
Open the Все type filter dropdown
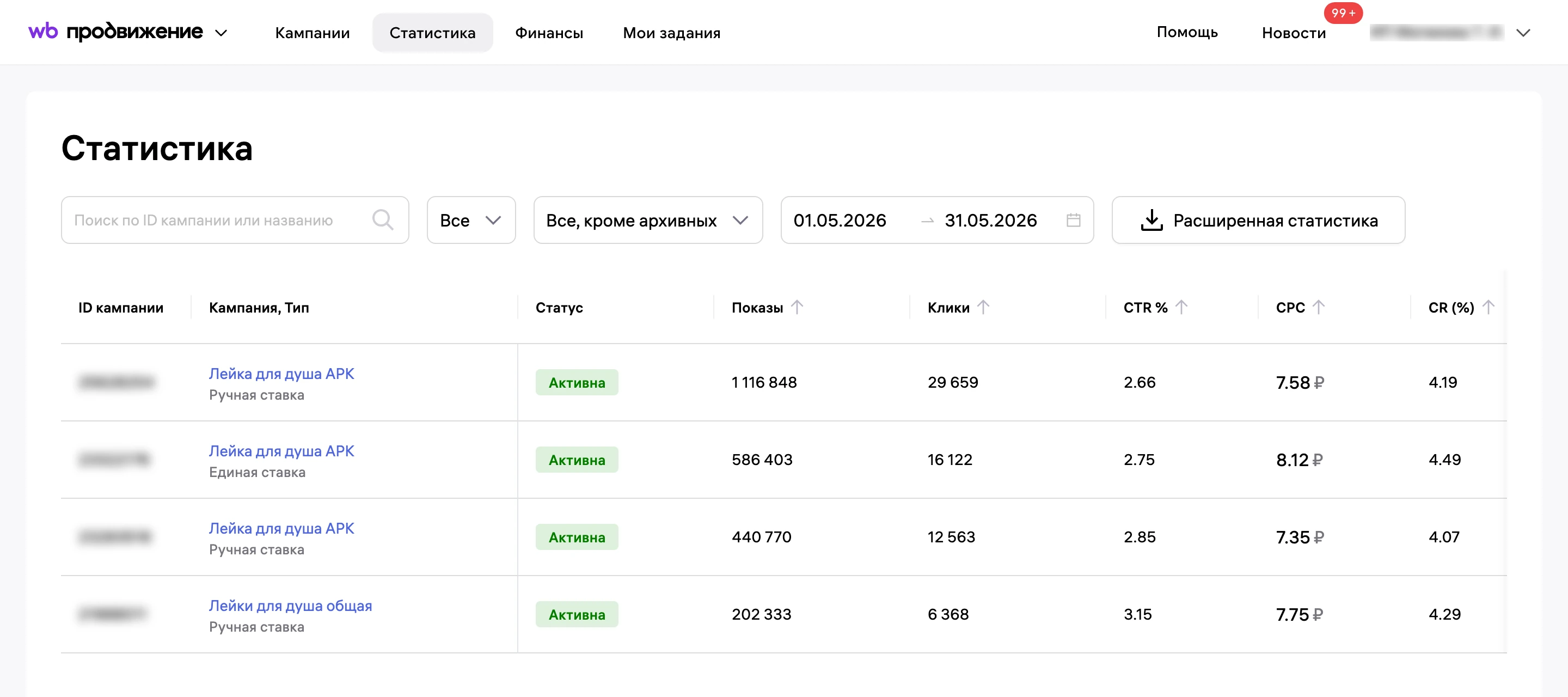(471, 220)
